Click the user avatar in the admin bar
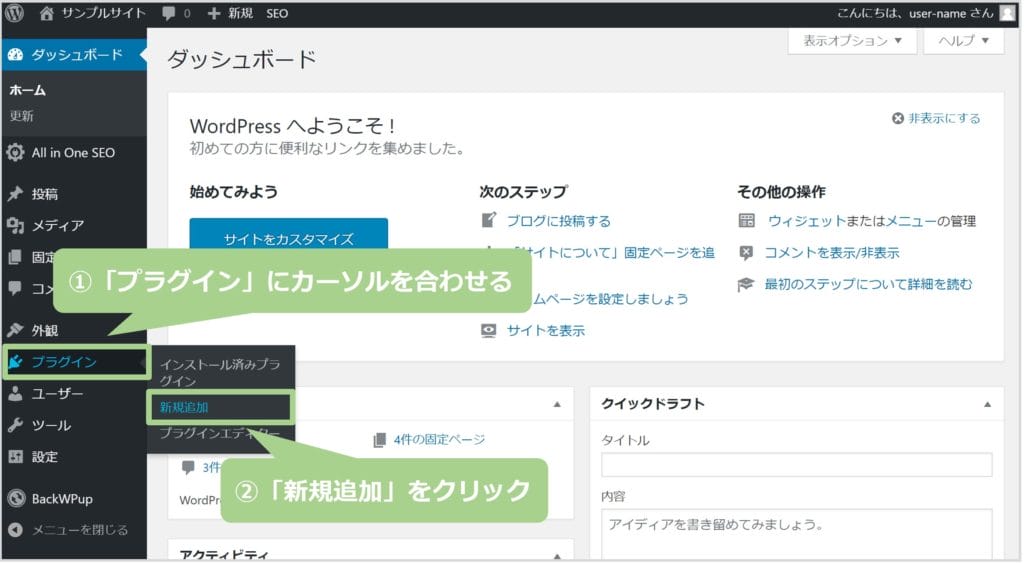Viewport: 1024px width, 564px height. tap(1008, 13)
